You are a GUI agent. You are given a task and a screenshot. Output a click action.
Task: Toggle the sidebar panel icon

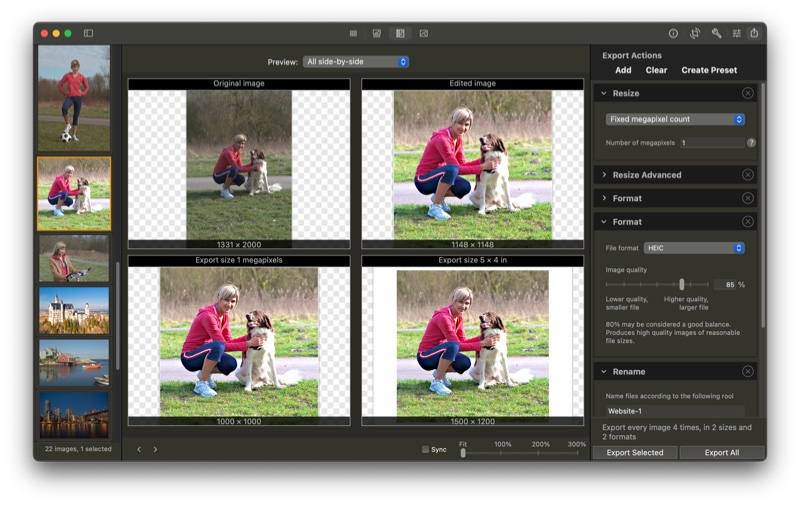(x=88, y=33)
